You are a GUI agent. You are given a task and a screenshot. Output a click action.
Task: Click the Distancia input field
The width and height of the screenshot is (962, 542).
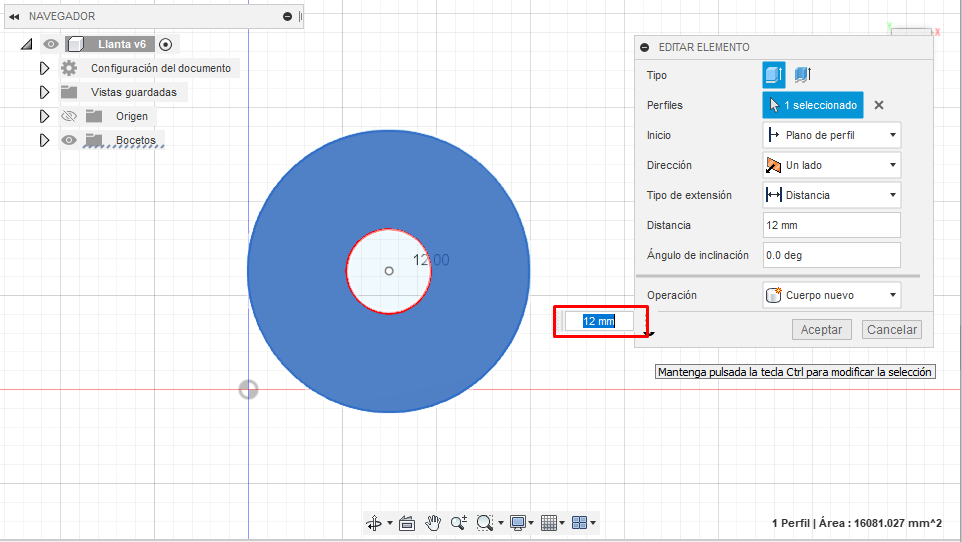831,225
